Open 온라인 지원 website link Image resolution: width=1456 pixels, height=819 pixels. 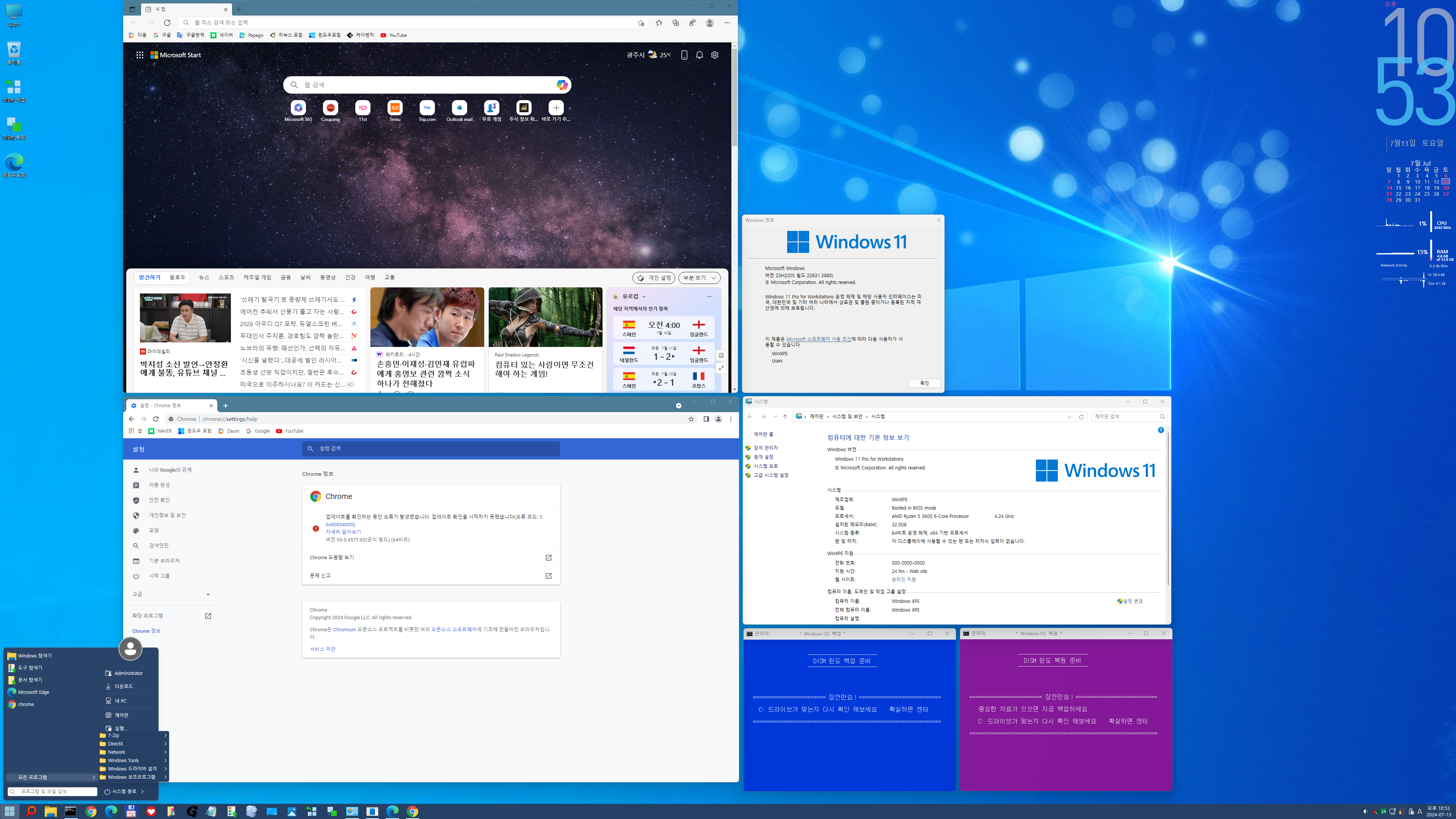click(903, 579)
